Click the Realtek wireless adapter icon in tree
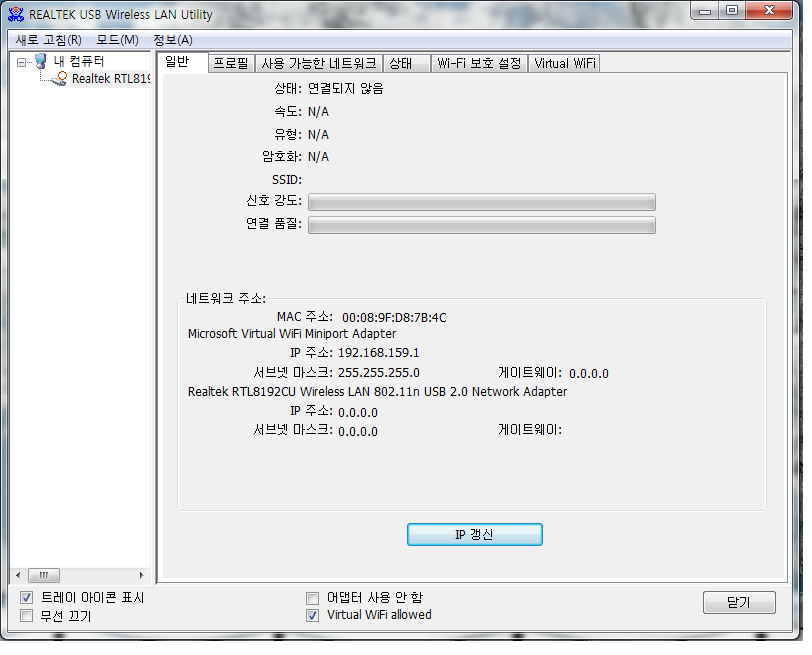 point(59,79)
